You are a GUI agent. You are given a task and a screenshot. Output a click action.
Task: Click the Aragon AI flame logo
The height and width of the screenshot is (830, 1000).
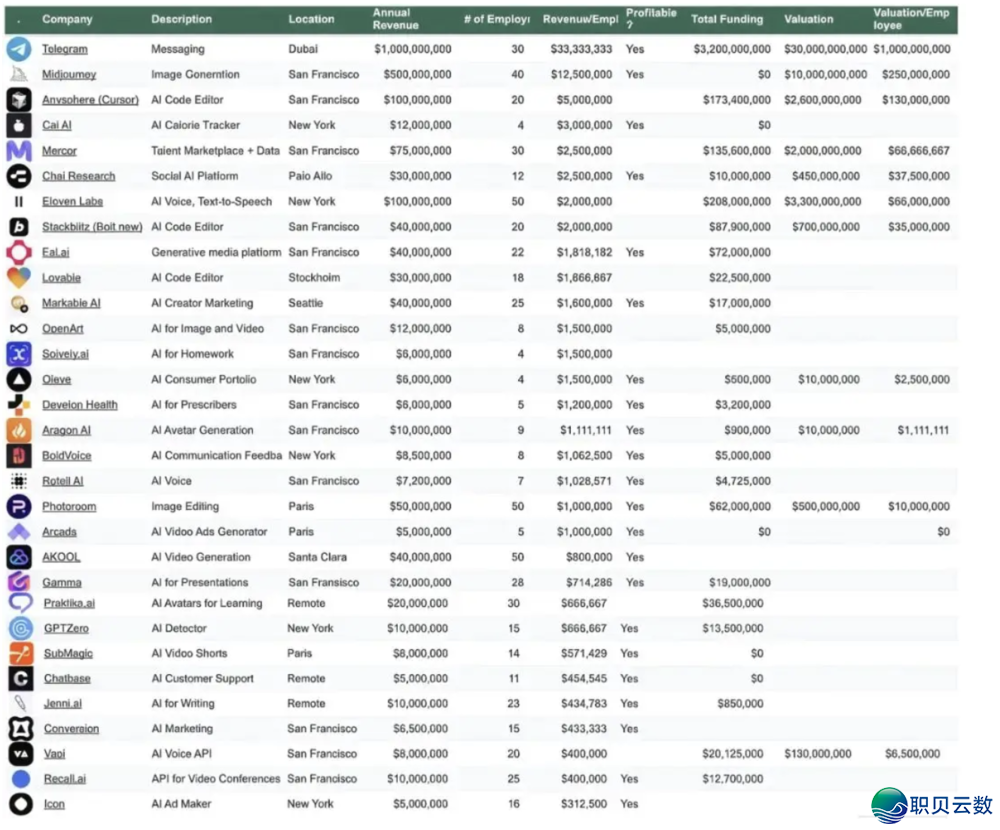(19, 430)
